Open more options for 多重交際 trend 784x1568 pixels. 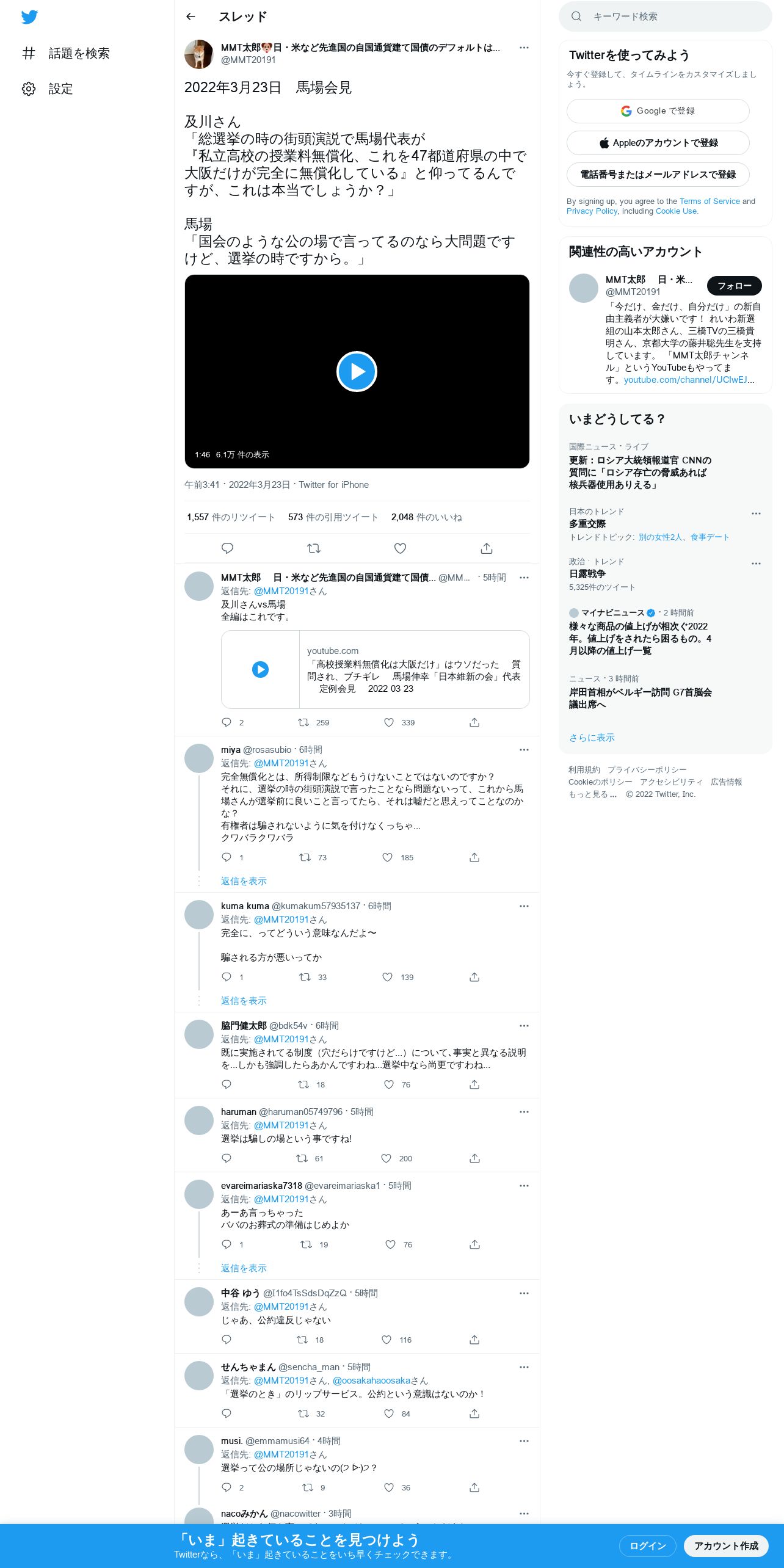coord(756,514)
